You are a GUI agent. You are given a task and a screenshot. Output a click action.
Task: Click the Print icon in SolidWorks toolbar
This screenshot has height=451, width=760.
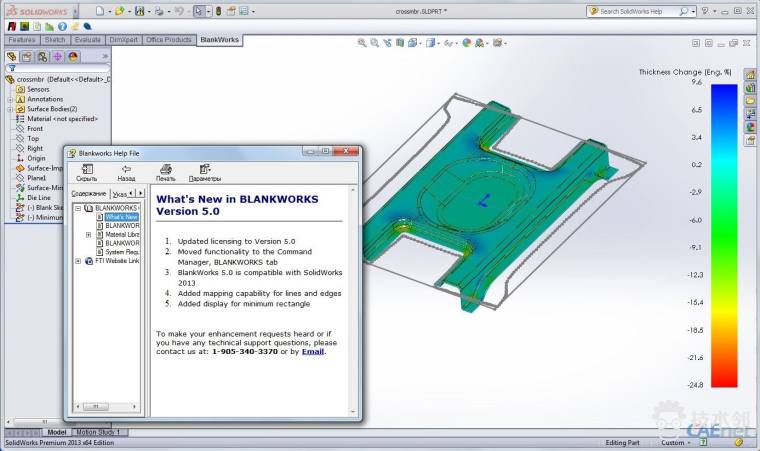(x=159, y=11)
